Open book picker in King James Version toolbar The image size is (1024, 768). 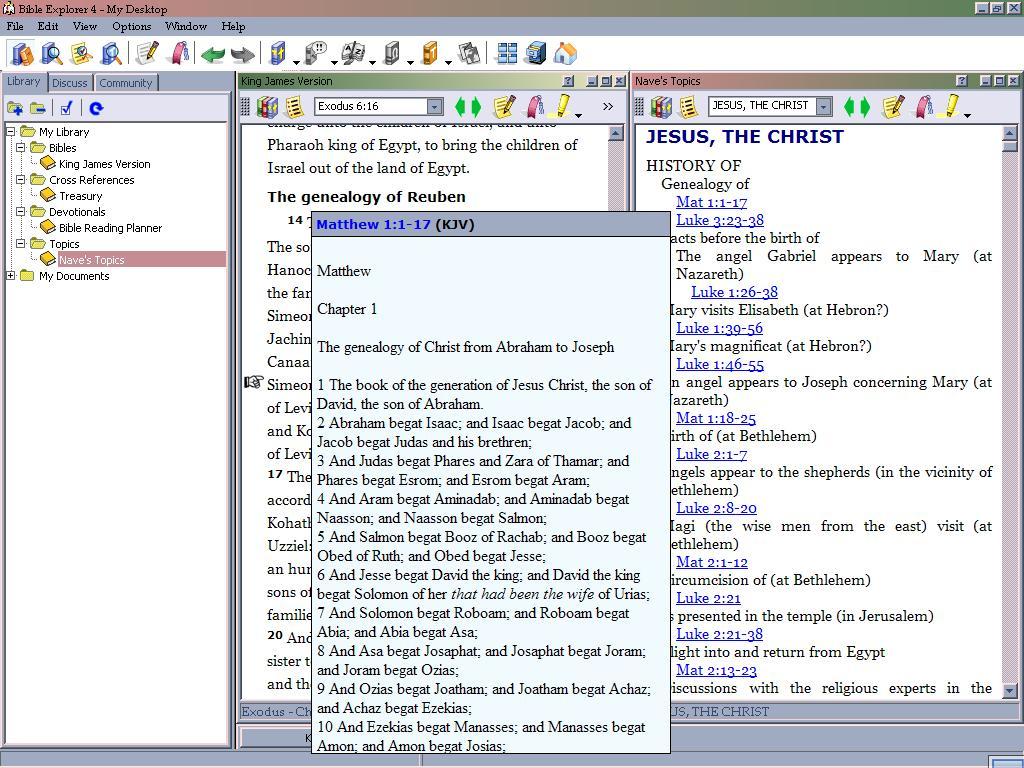(x=267, y=106)
